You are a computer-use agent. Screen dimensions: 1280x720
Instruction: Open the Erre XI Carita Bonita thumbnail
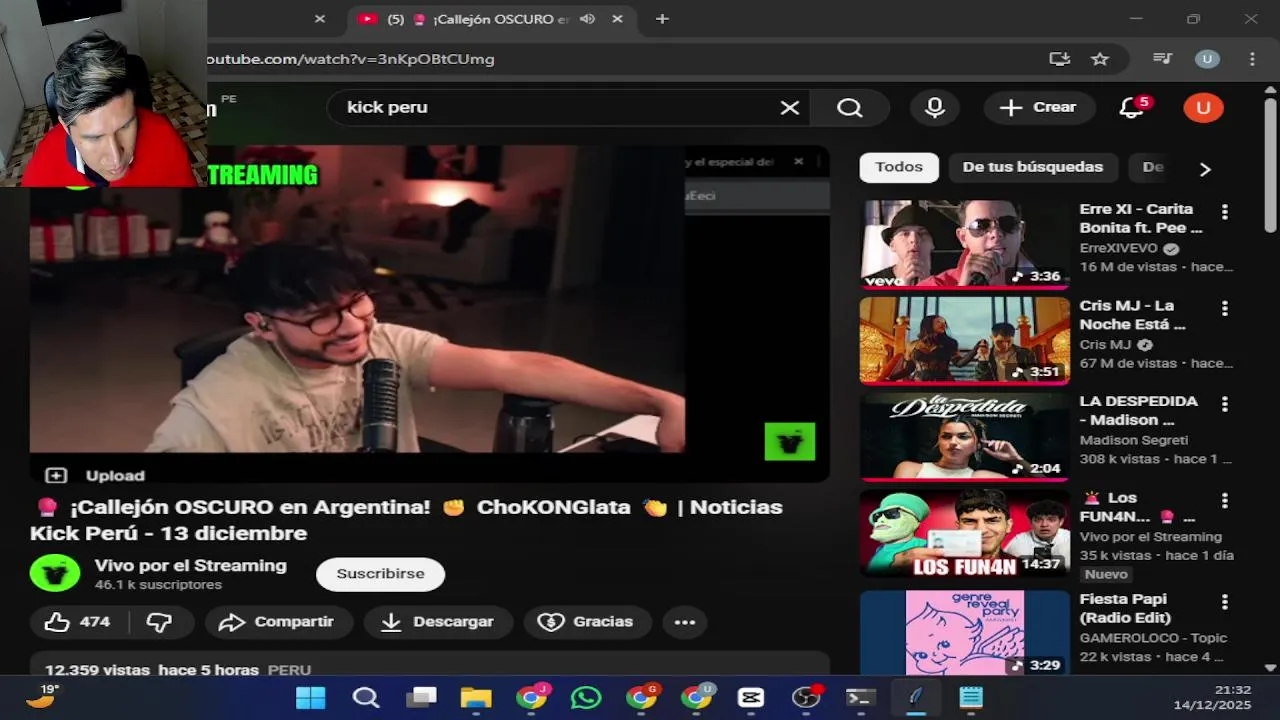[964, 244]
